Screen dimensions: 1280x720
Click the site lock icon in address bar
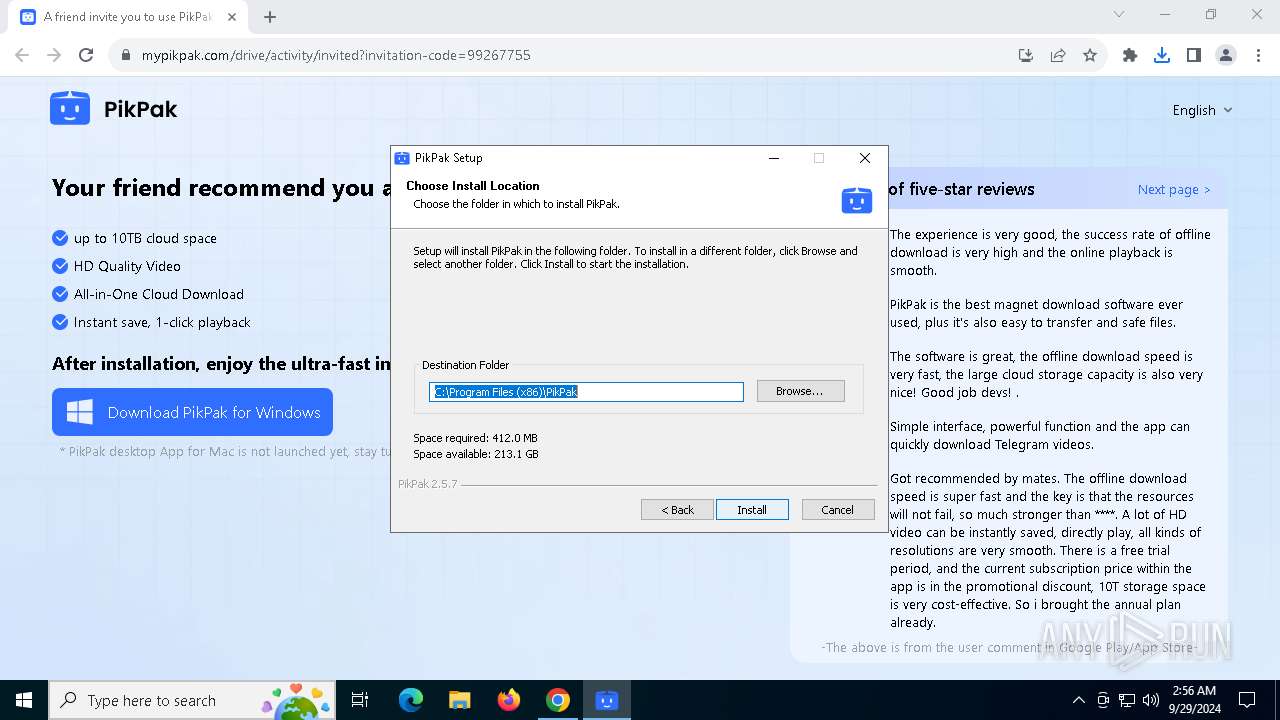(x=125, y=55)
